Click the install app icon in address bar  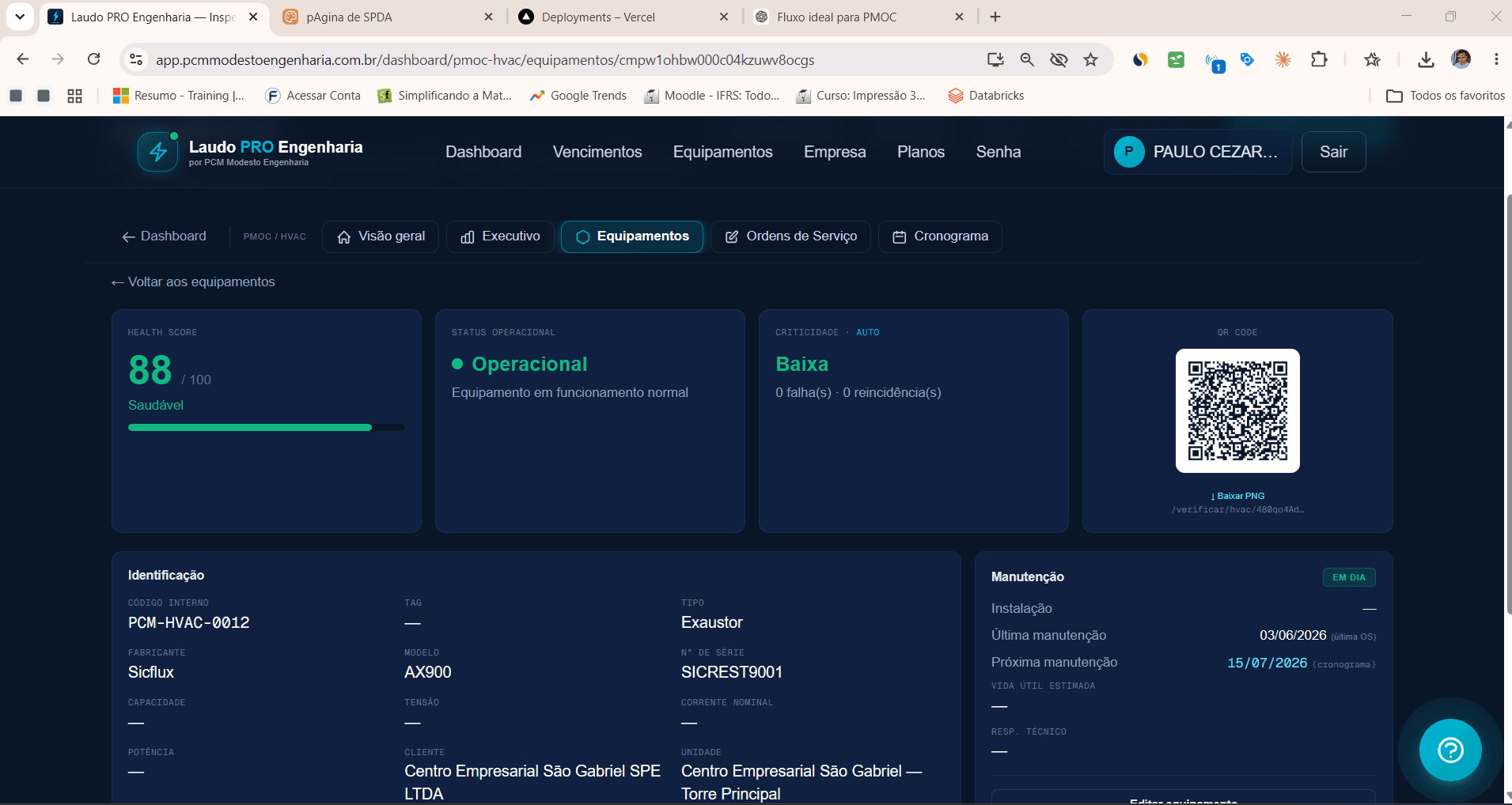(x=995, y=59)
